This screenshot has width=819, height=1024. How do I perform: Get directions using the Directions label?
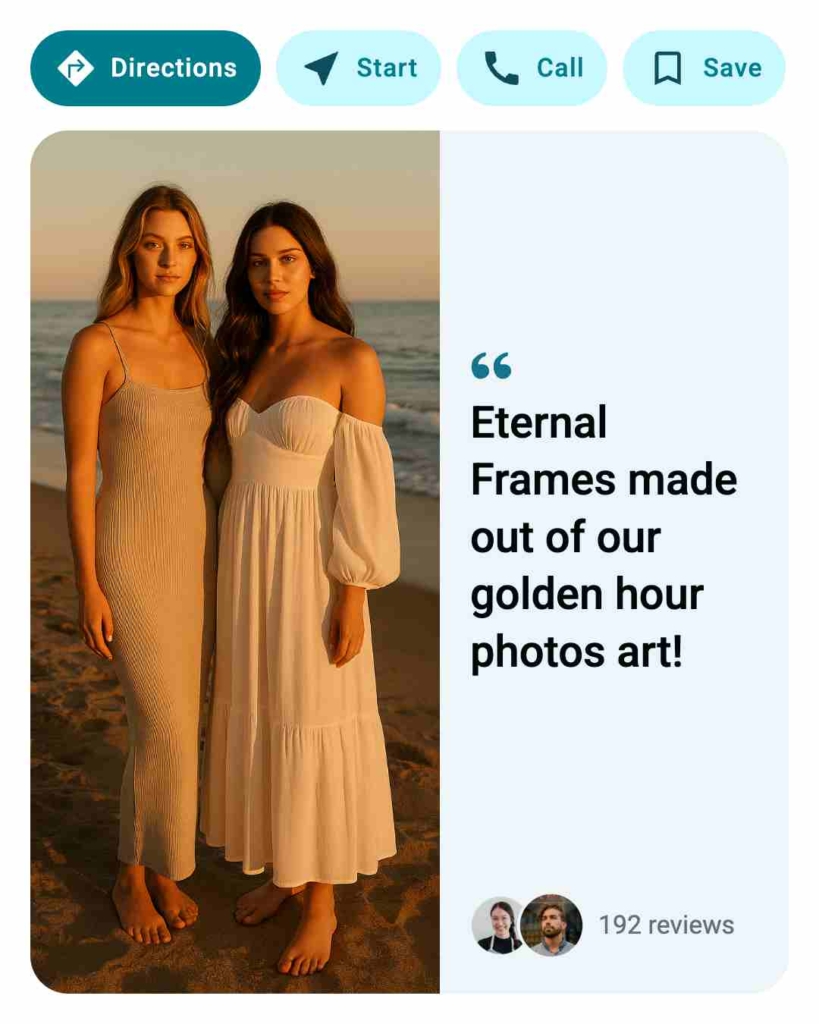pos(174,68)
